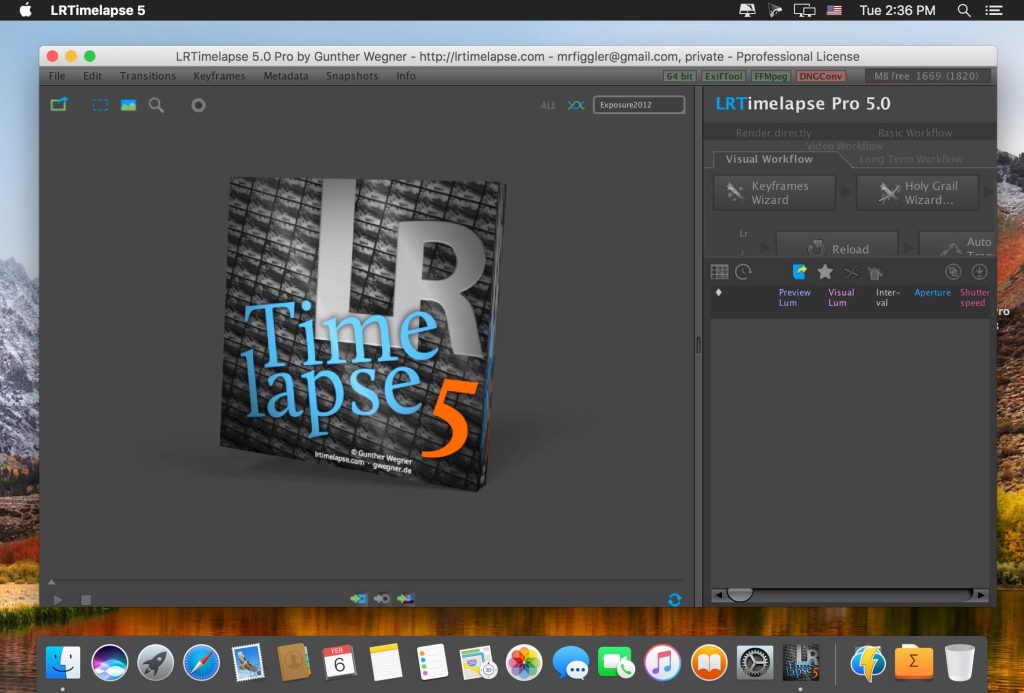The width and height of the screenshot is (1024, 693).
Task: Select the star keyframe marker icon
Action: [x=825, y=271]
